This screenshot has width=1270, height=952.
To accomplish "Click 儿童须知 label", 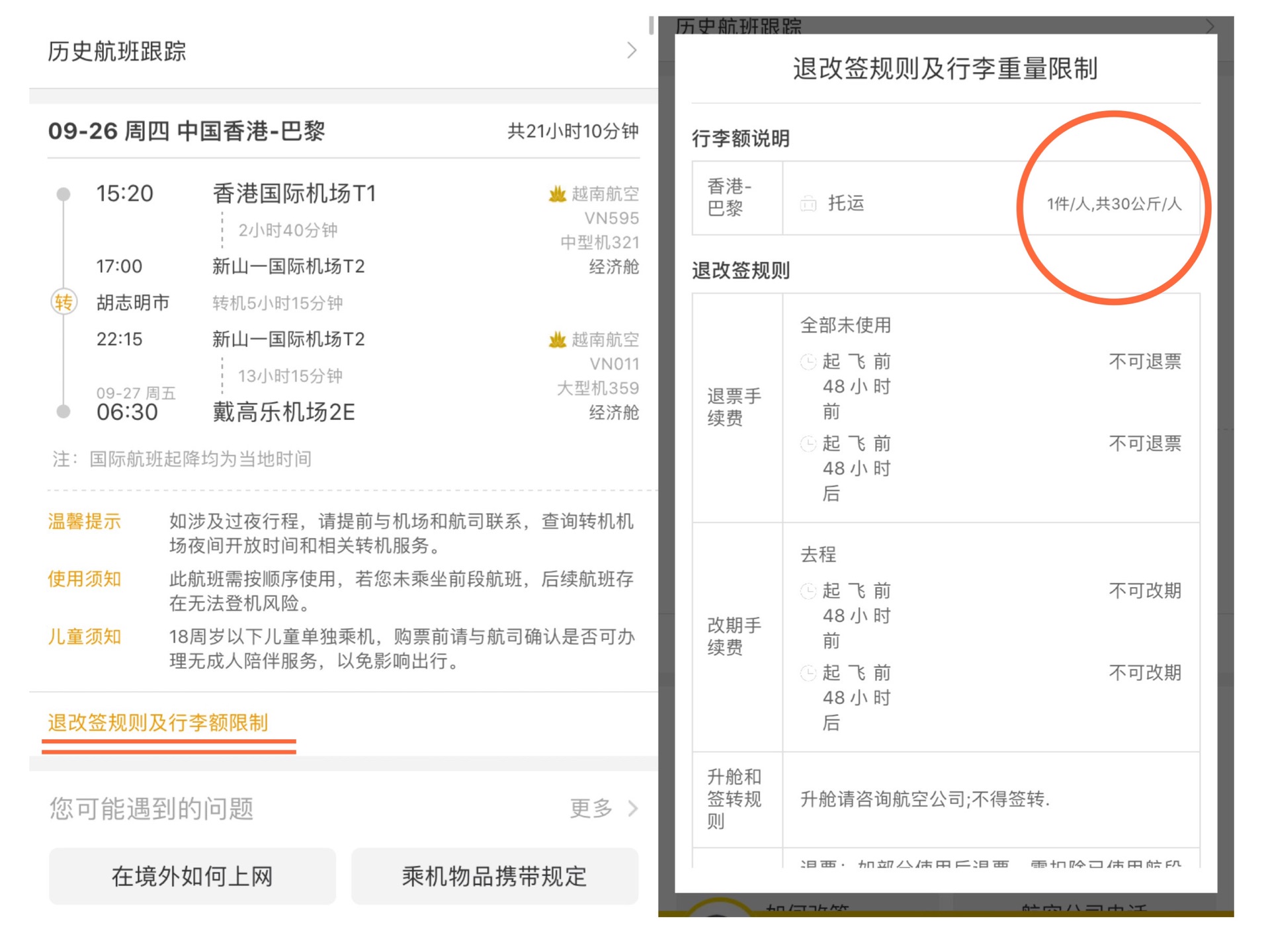I will click(x=84, y=637).
